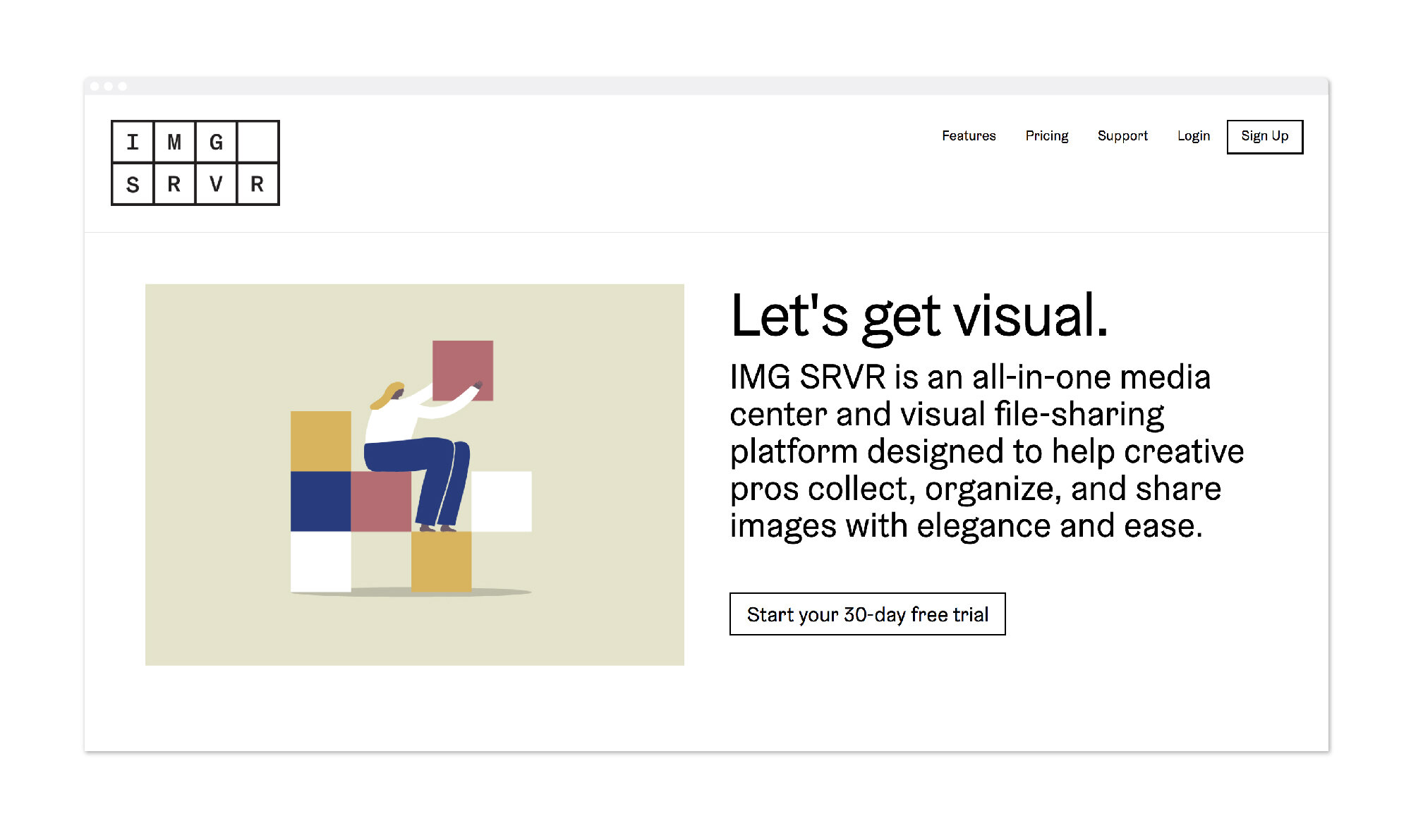Open the Support link
Image resolution: width=1411 pixels, height=840 pixels.
click(1122, 136)
